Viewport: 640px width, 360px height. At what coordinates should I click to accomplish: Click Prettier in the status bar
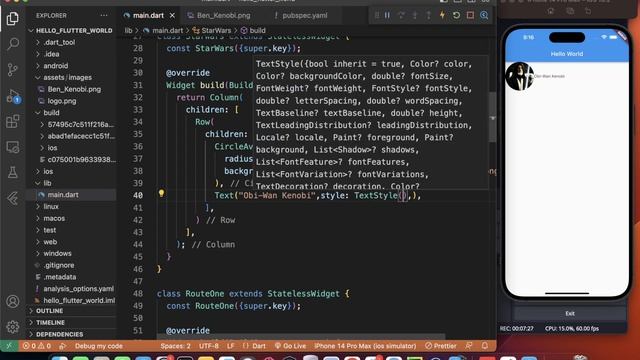click(x=441, y=346)
